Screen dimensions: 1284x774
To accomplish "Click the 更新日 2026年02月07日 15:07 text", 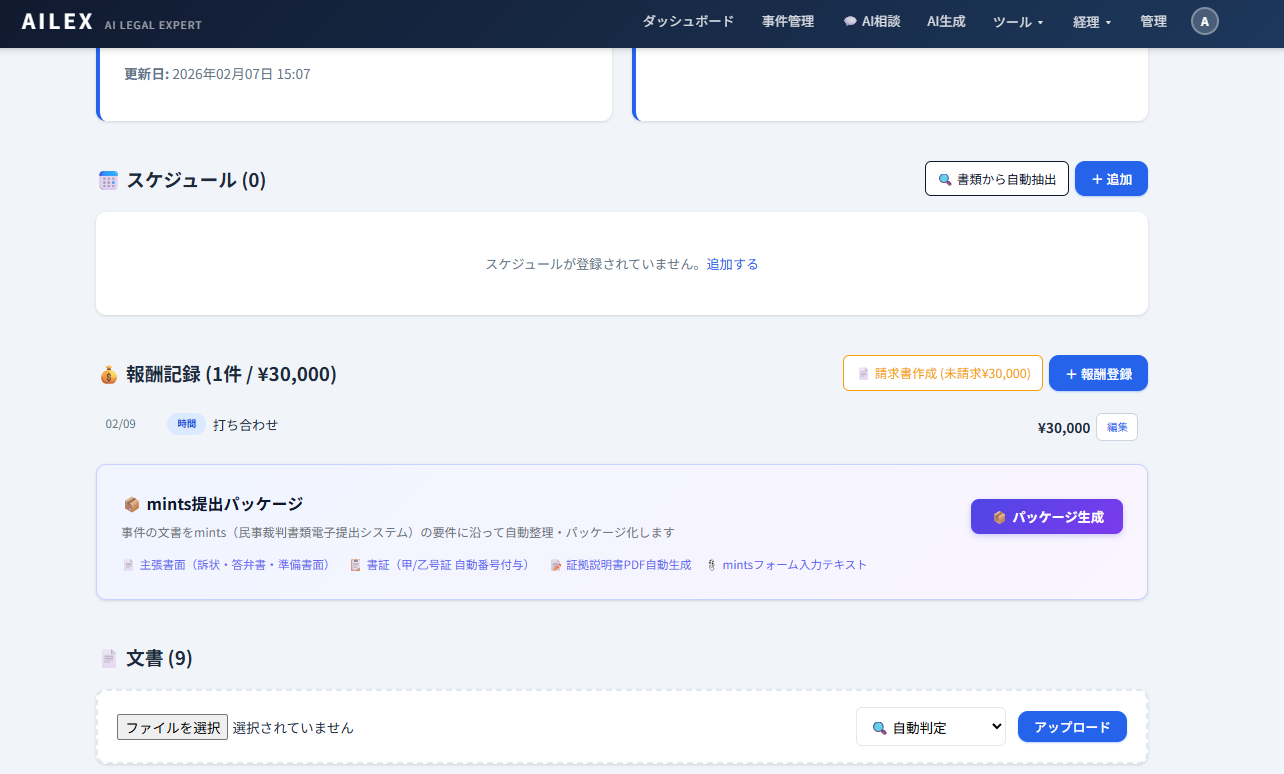I will point(217,74).
